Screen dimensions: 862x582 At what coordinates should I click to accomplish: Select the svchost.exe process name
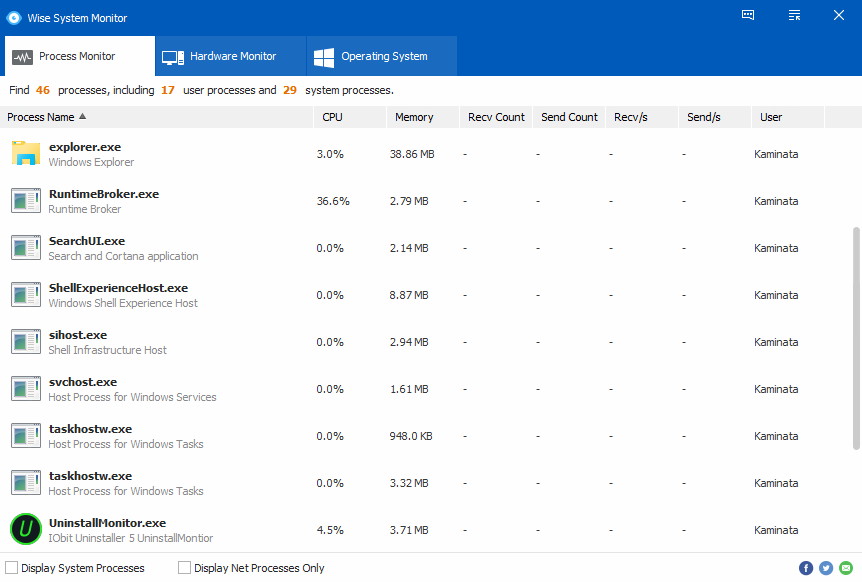83,382
